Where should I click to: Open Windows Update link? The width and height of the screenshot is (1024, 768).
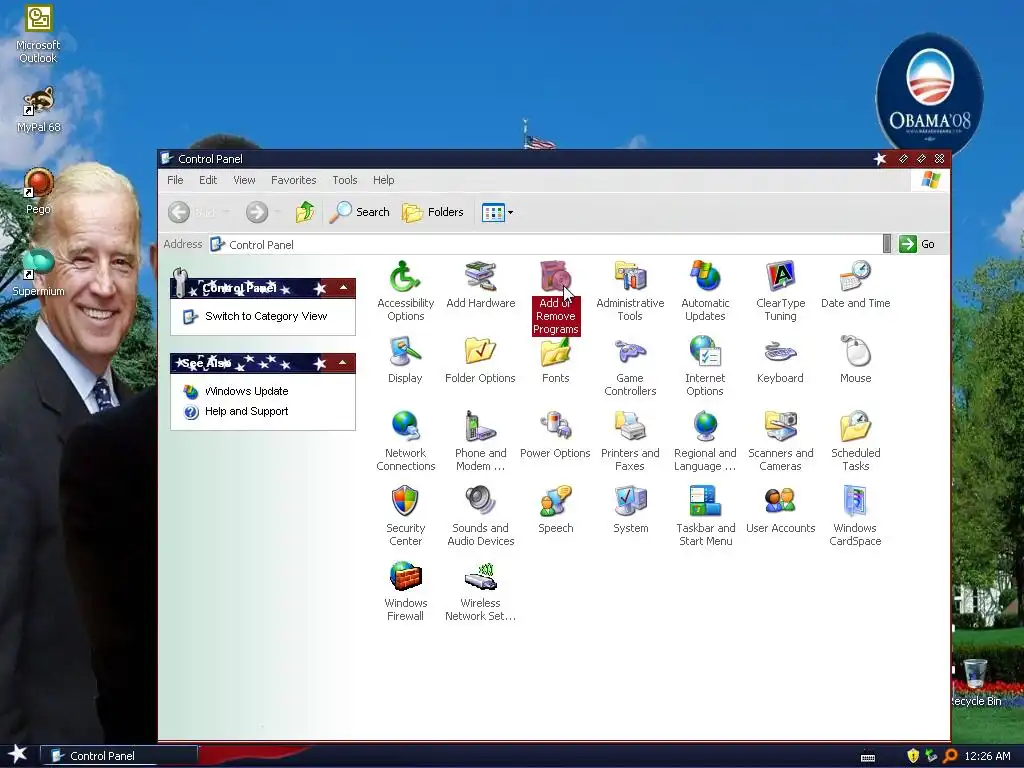[246, 391]
